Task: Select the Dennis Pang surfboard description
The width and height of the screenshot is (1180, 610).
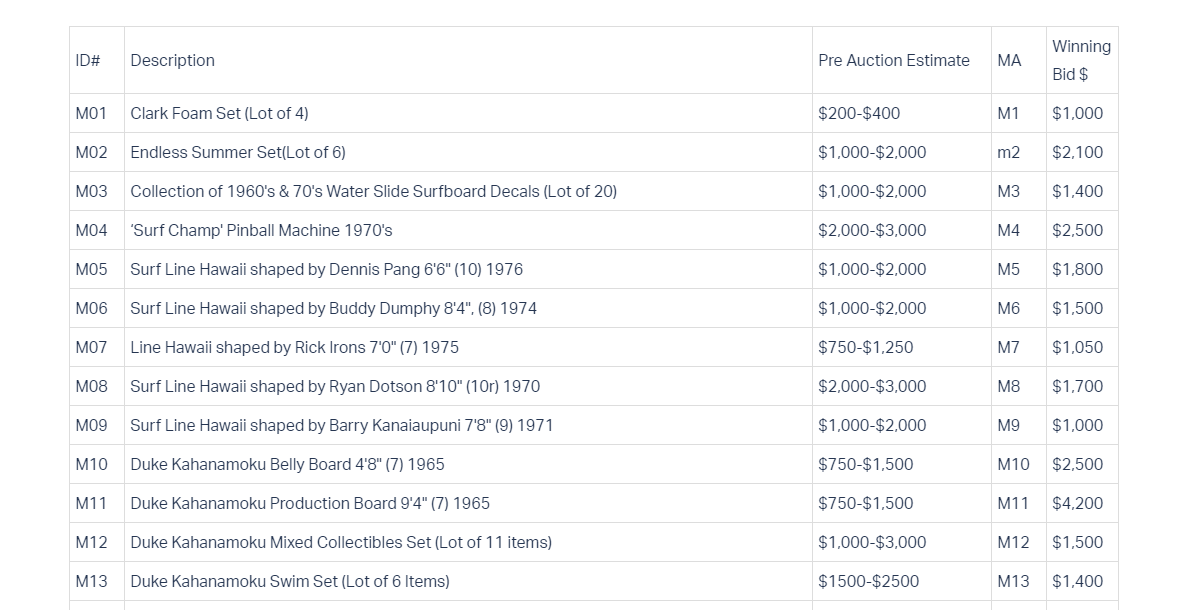Action: [x=326, y=269]
